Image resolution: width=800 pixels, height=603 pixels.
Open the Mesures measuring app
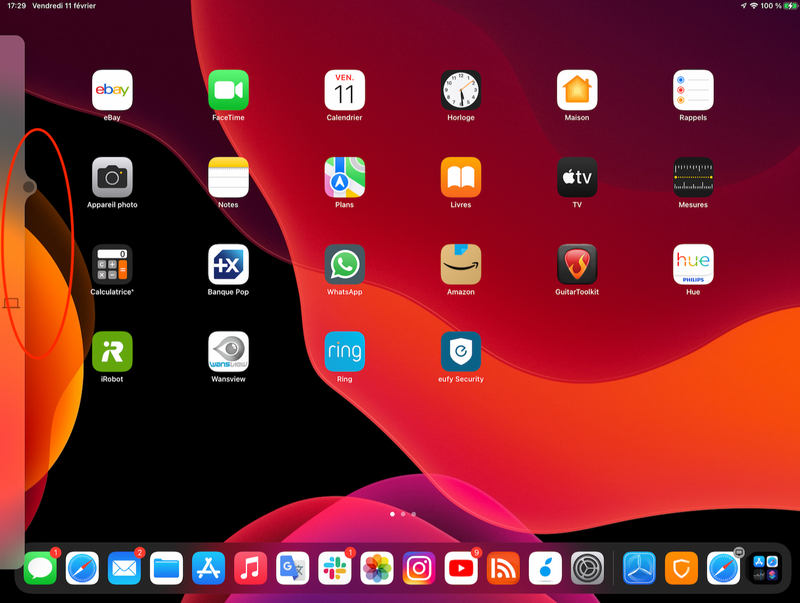(693, 177)
